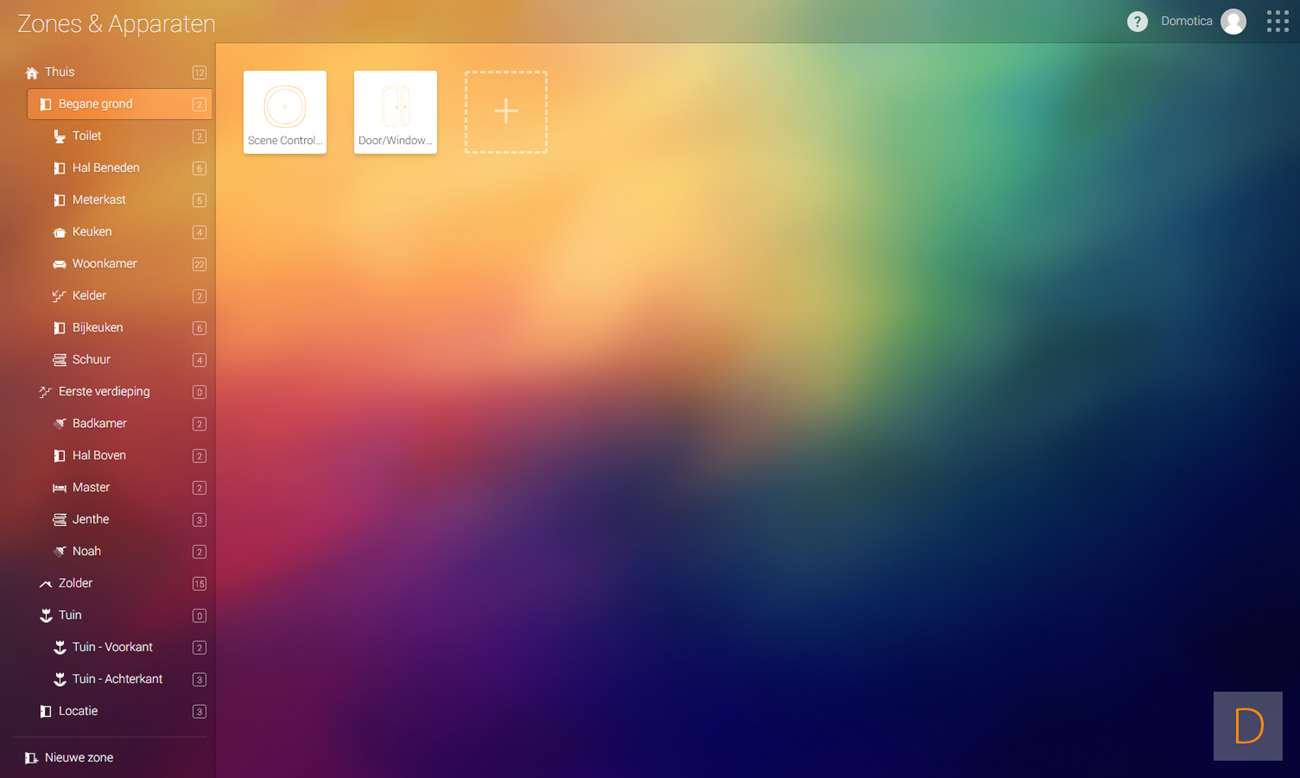Select the Hal Beneden zone
Screen dimensions: 1300x778
pos(106,168)
